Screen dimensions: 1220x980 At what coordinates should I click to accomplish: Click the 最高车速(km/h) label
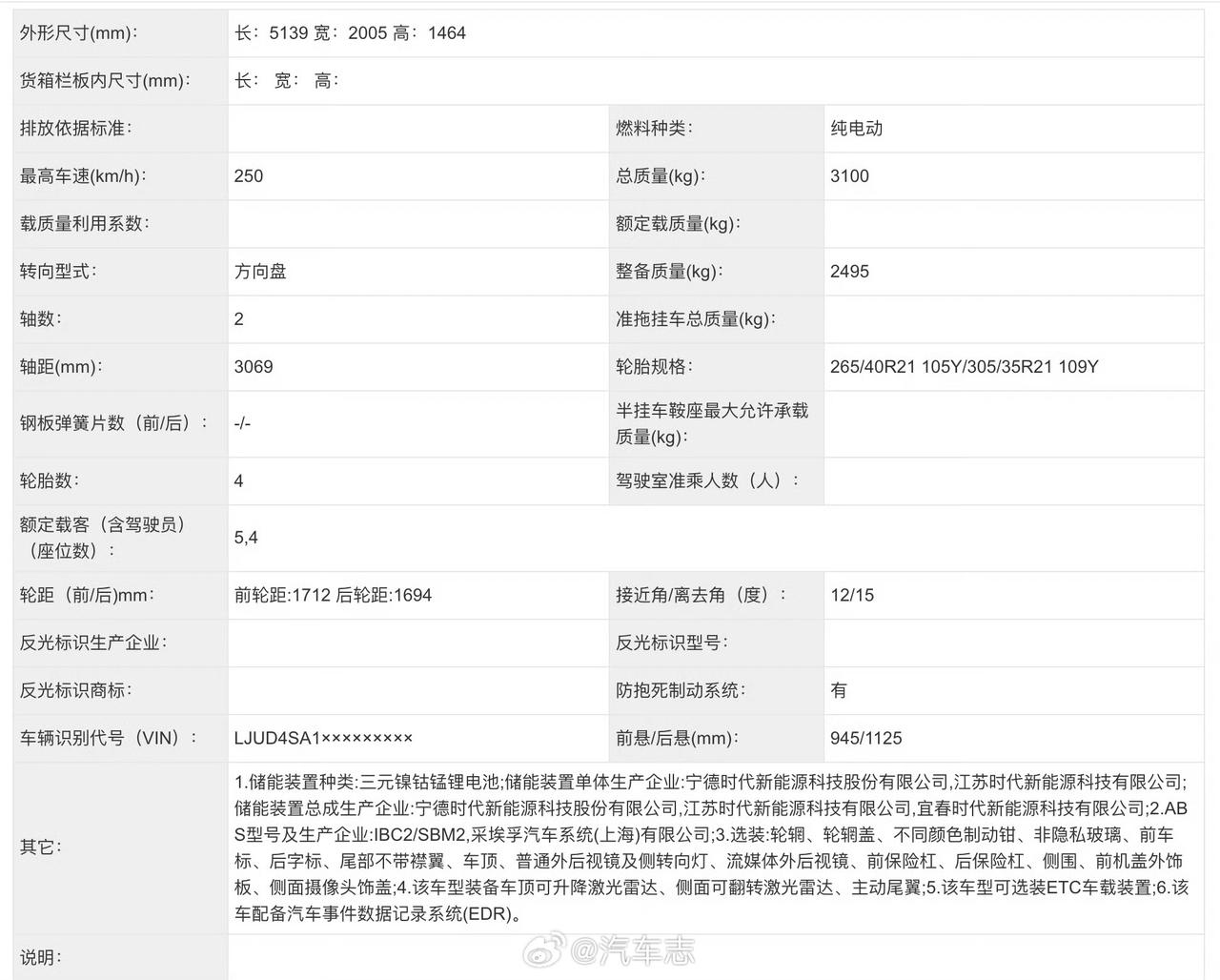pyautogui.click(x=84, y=176)
